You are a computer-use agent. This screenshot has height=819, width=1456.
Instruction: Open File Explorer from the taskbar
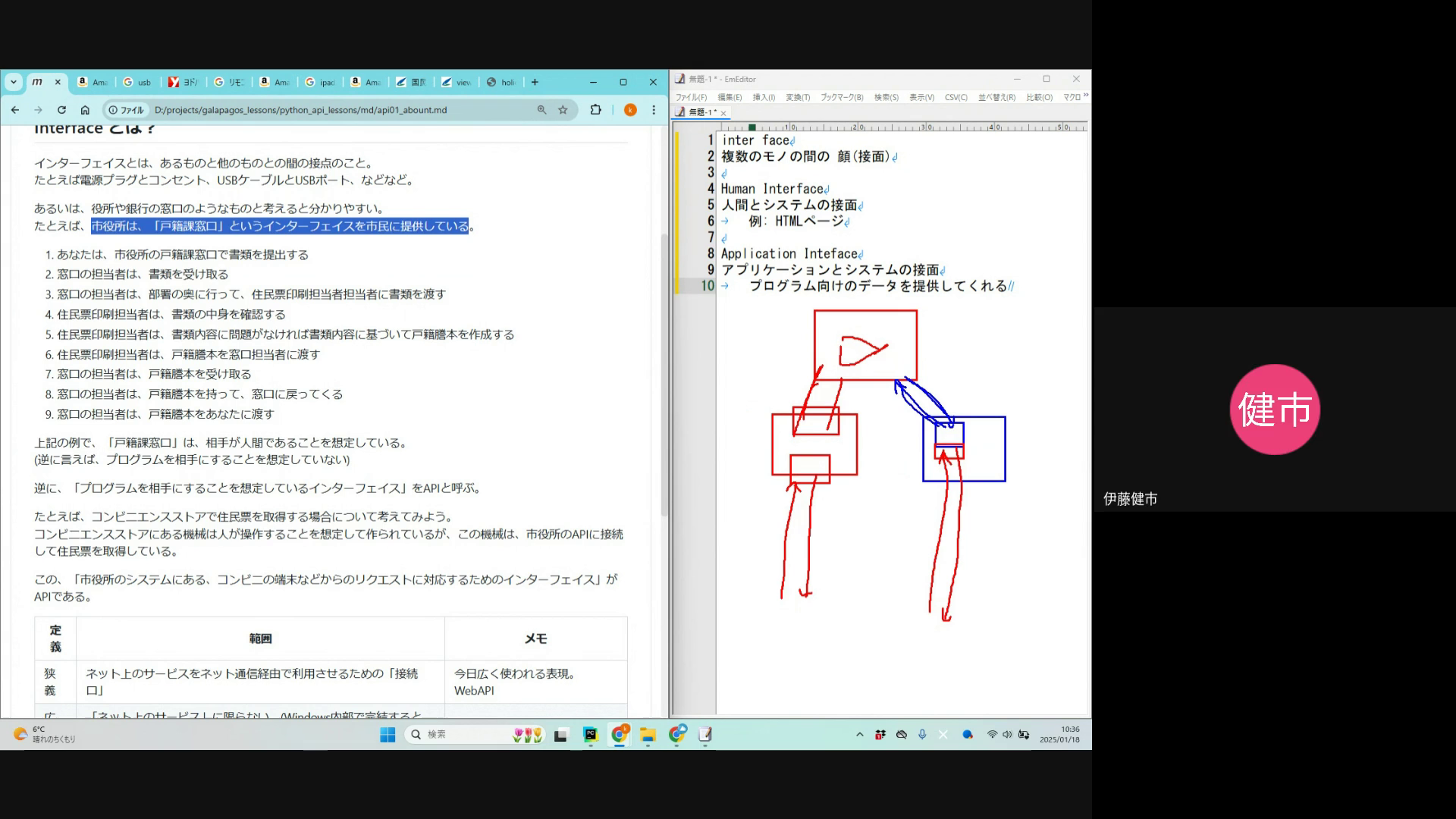[648, 734]
